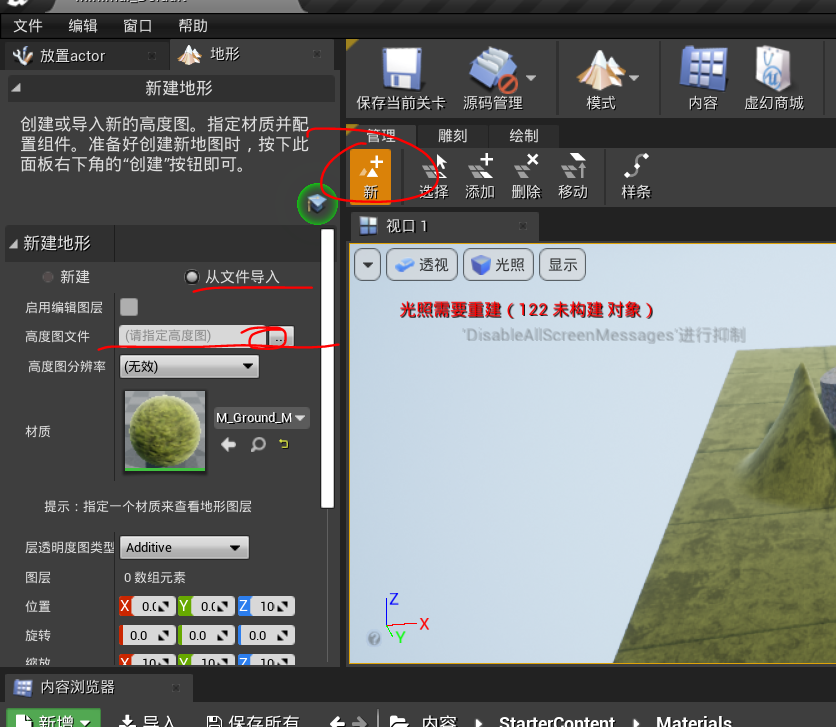
Task: Click the StarterContent path breadcrumb
Action: 557,722
